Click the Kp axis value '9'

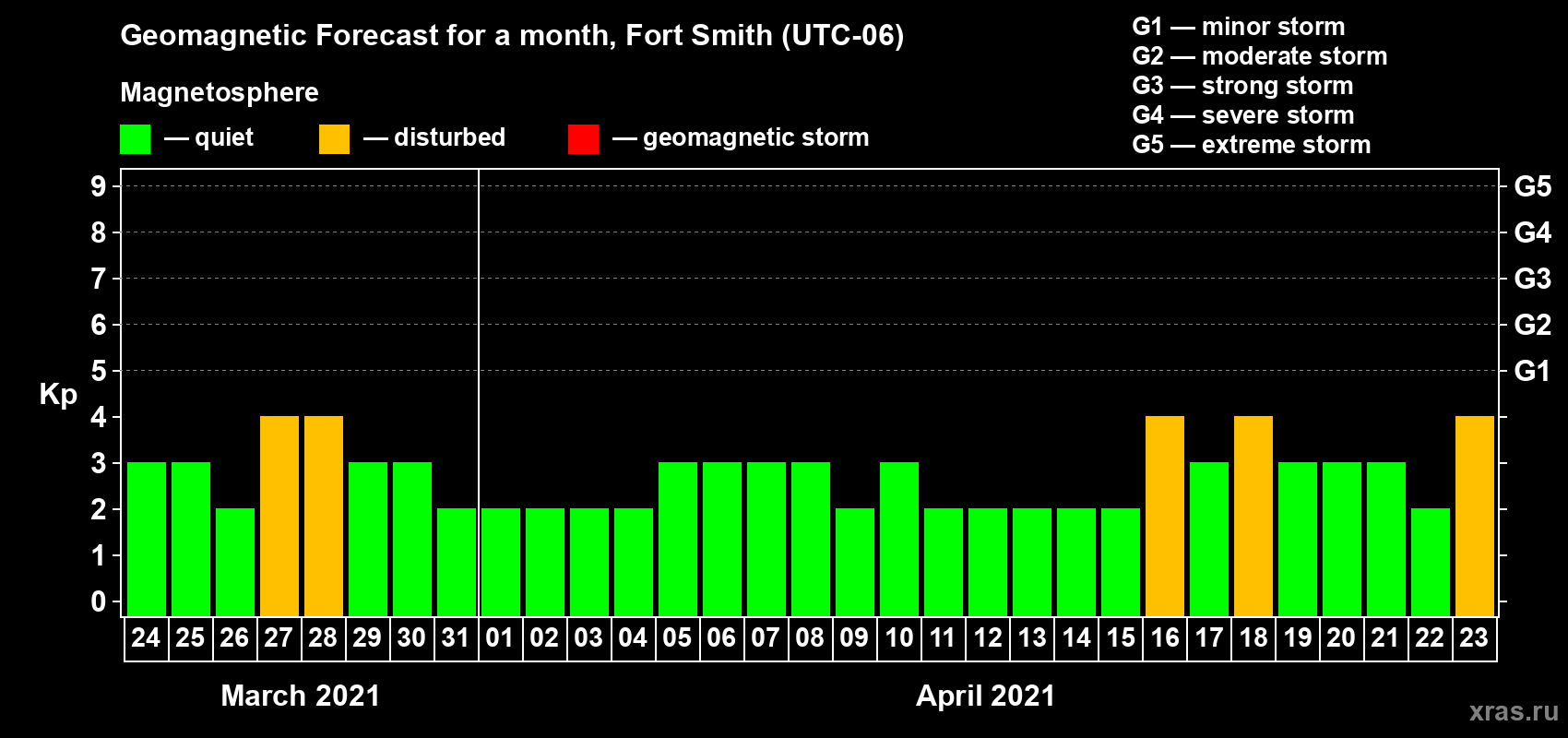pos(99,186)
